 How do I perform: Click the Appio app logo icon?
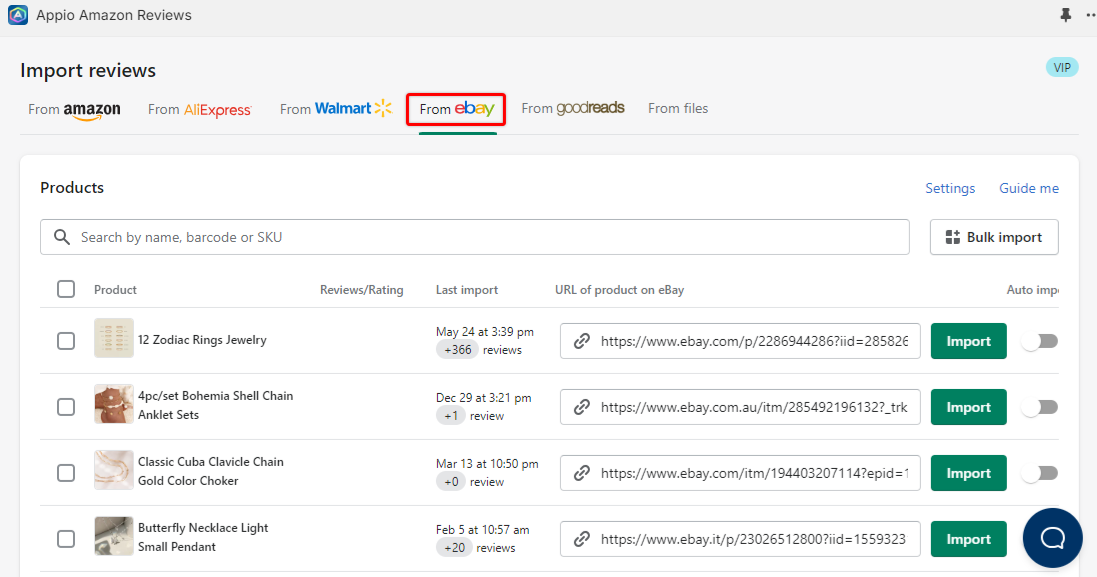[x=18, y=15]
